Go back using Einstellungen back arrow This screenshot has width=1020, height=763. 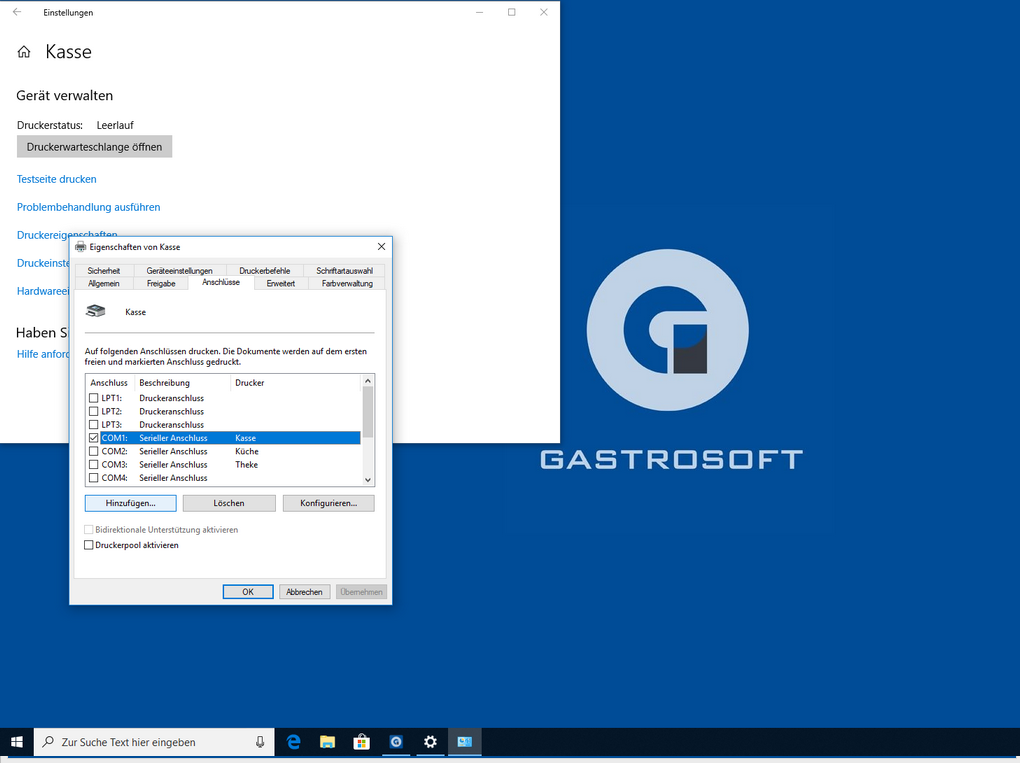[x=17, y=12]
